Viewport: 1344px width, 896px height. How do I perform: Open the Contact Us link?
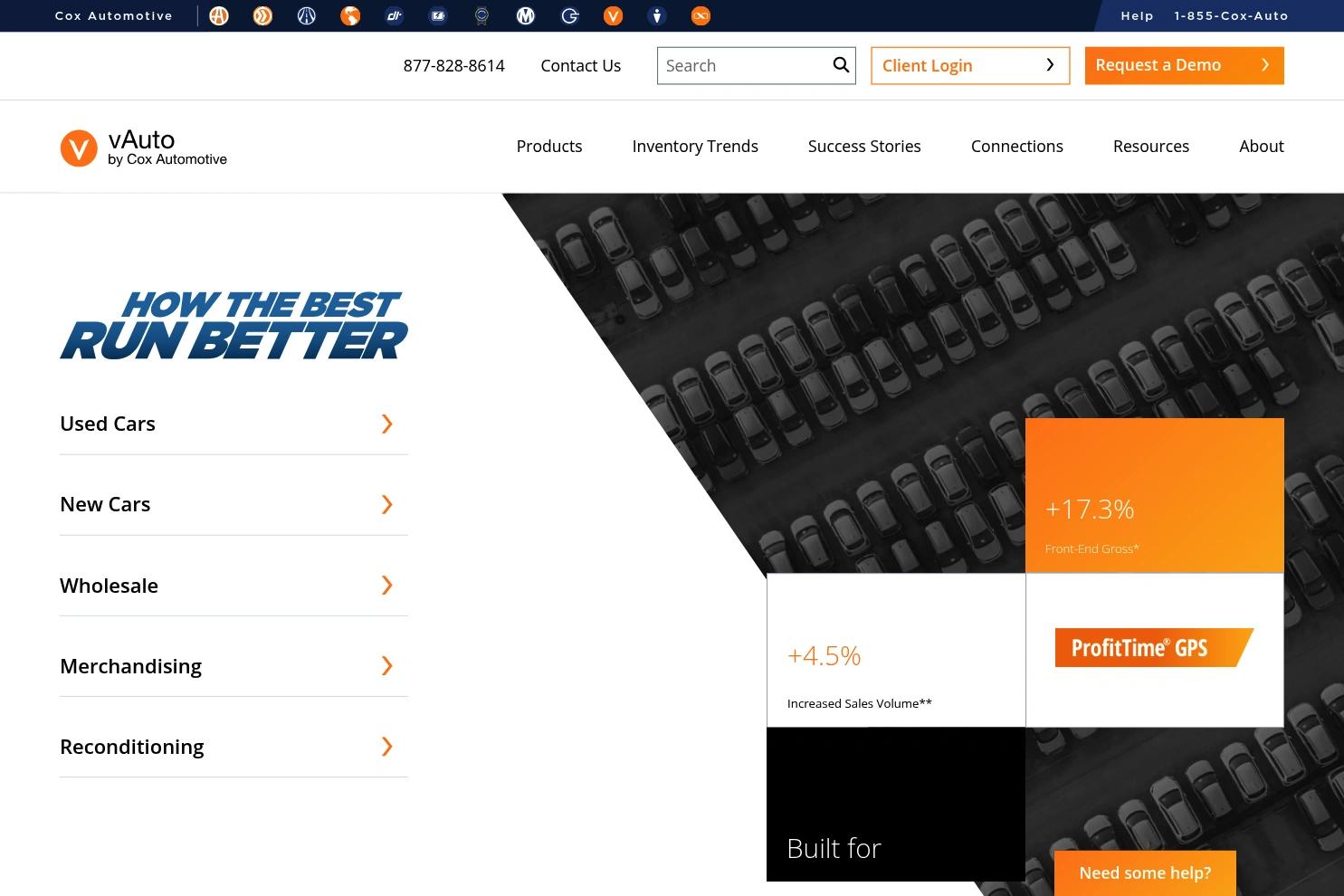point(581,65)
